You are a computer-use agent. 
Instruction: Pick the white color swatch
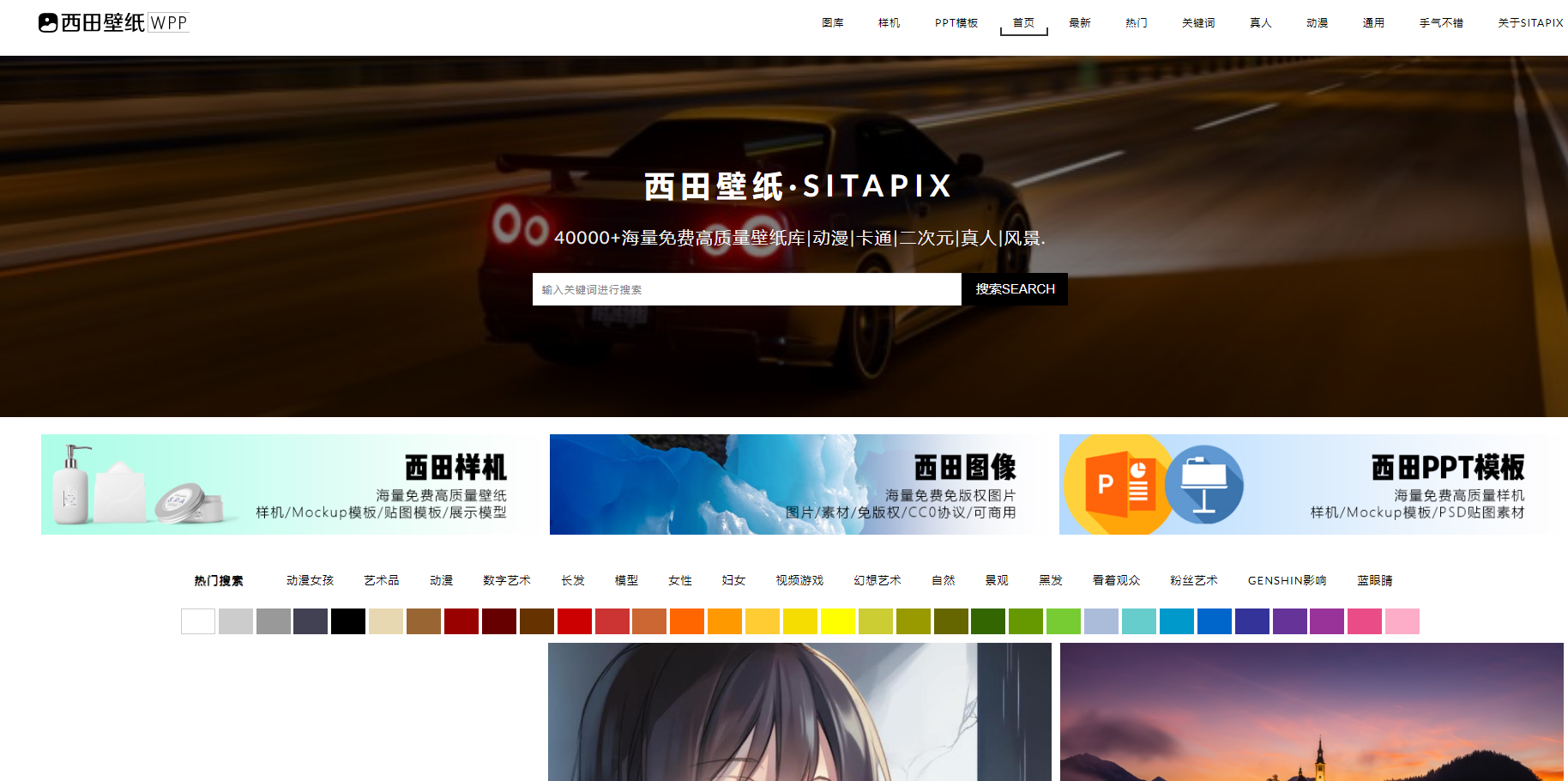[x=198, y=621]
